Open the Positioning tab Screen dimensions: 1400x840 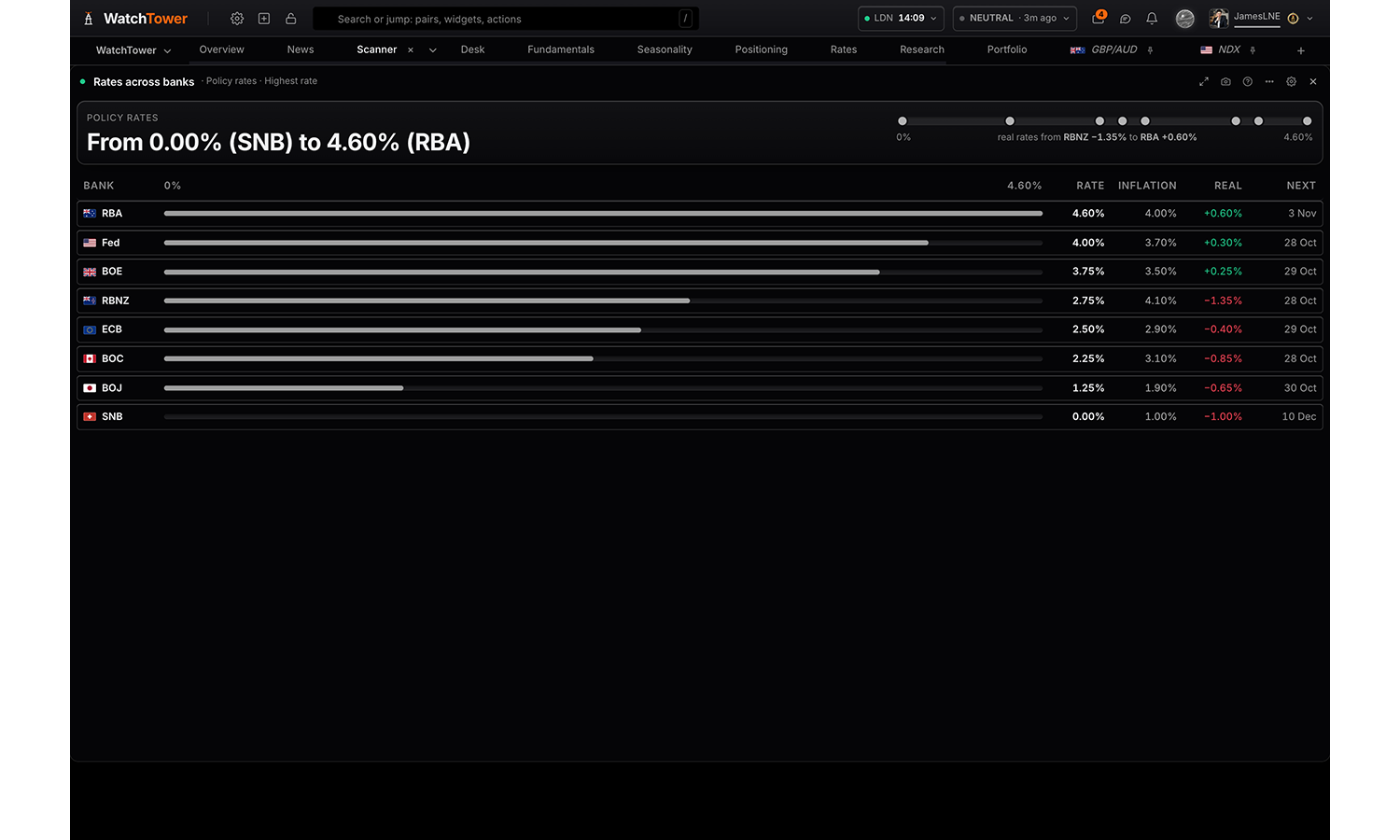(762, 49)
